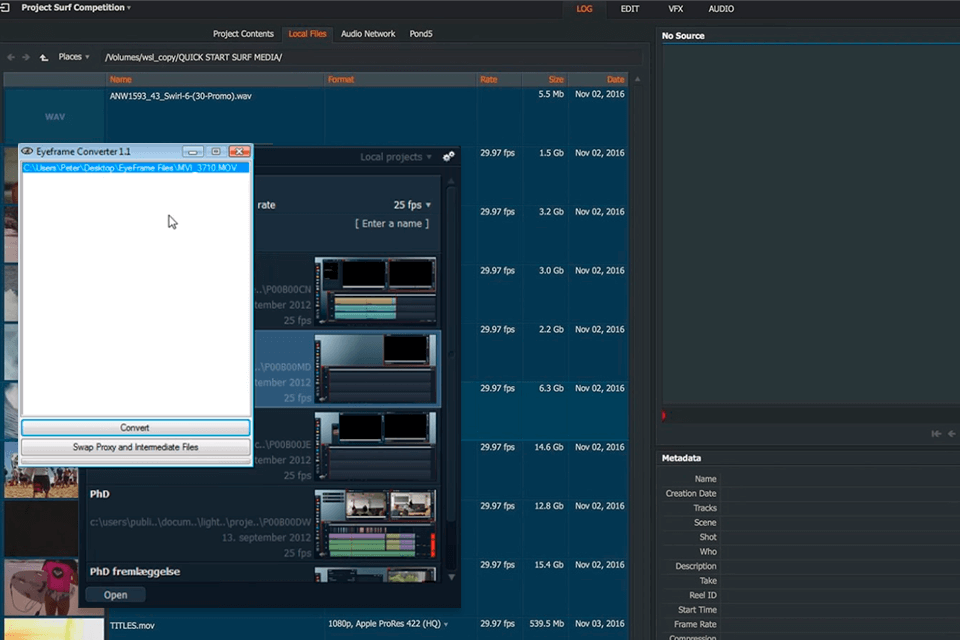Click the Convert button

135,427
